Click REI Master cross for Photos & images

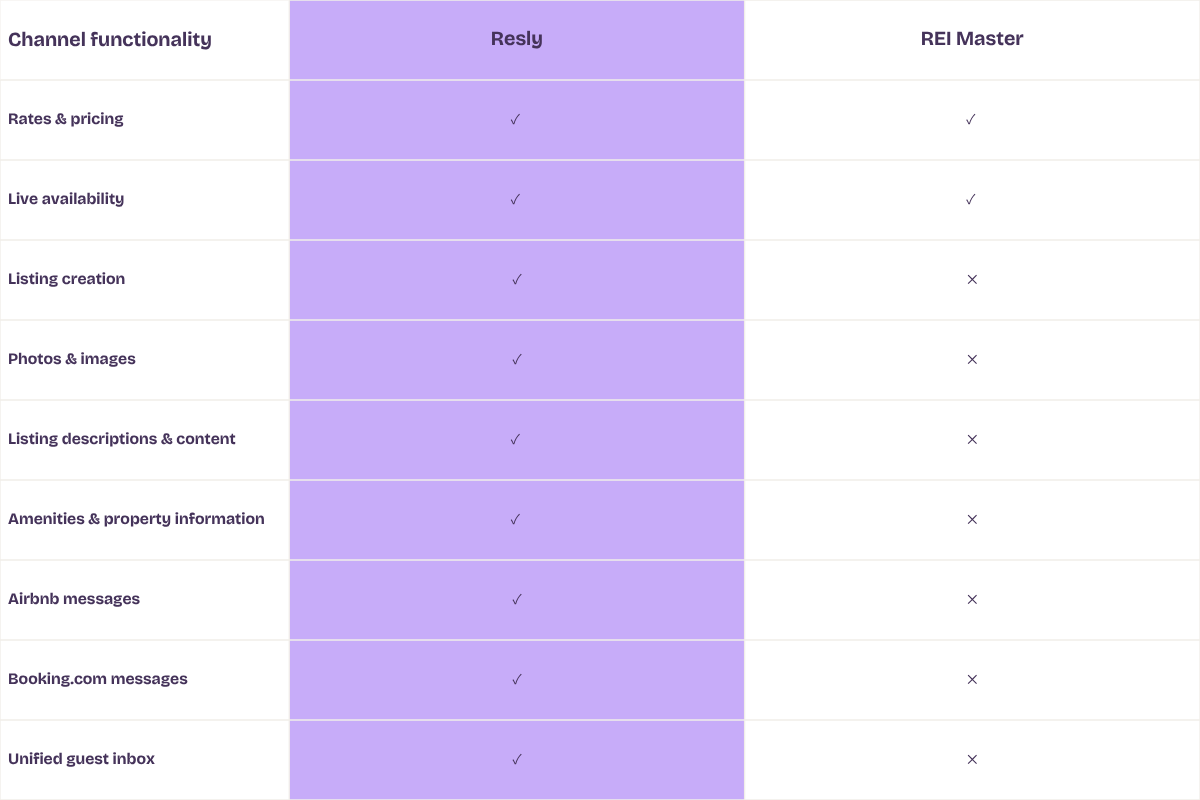[972, 359]
